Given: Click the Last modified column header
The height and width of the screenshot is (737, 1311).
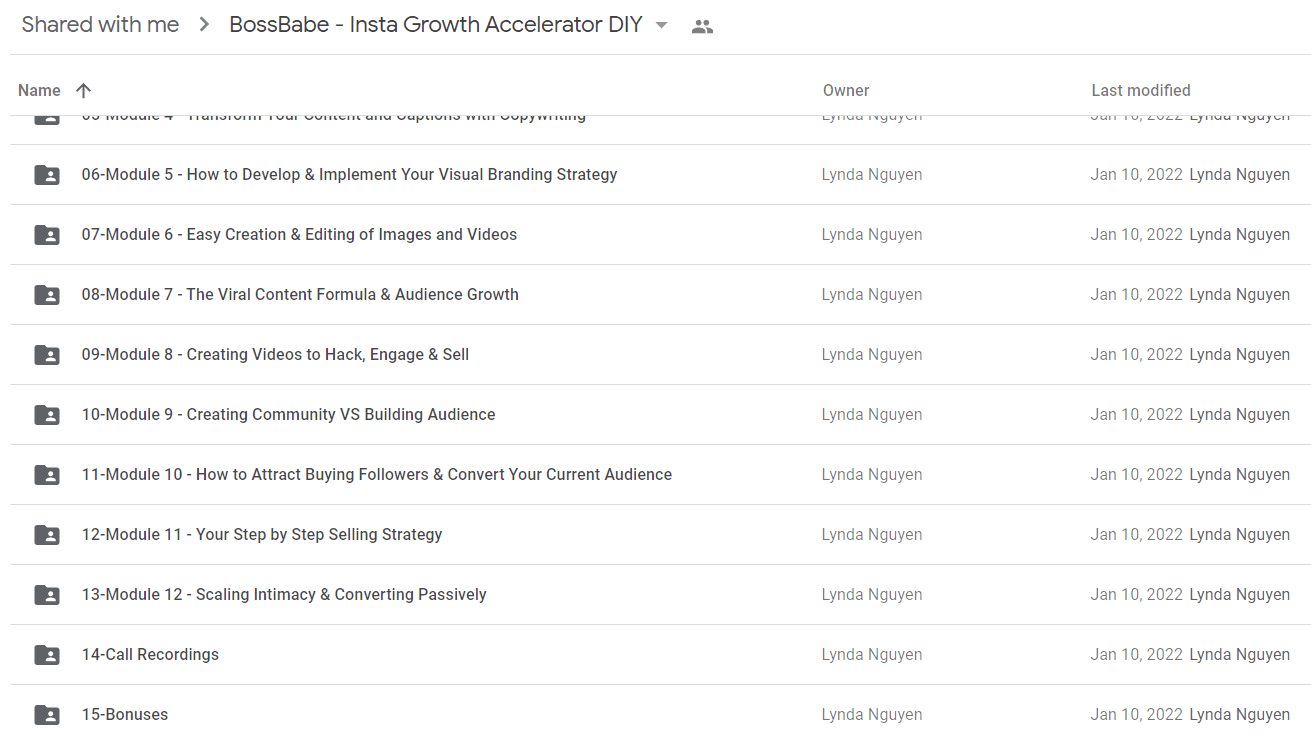Looking at the screenshot, I should click(1141, 90).
